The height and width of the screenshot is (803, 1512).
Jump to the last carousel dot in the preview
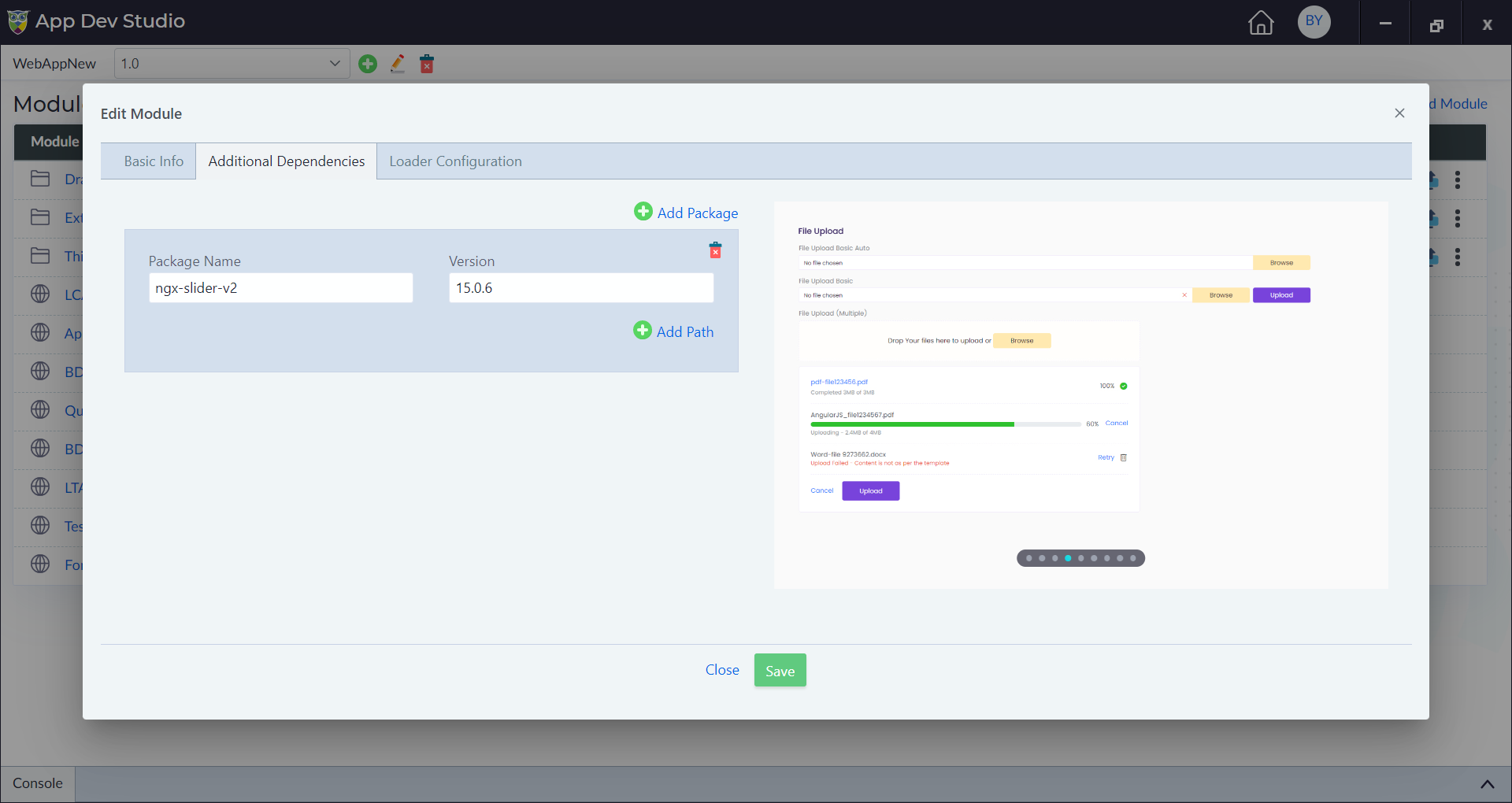click(1133, 558)
